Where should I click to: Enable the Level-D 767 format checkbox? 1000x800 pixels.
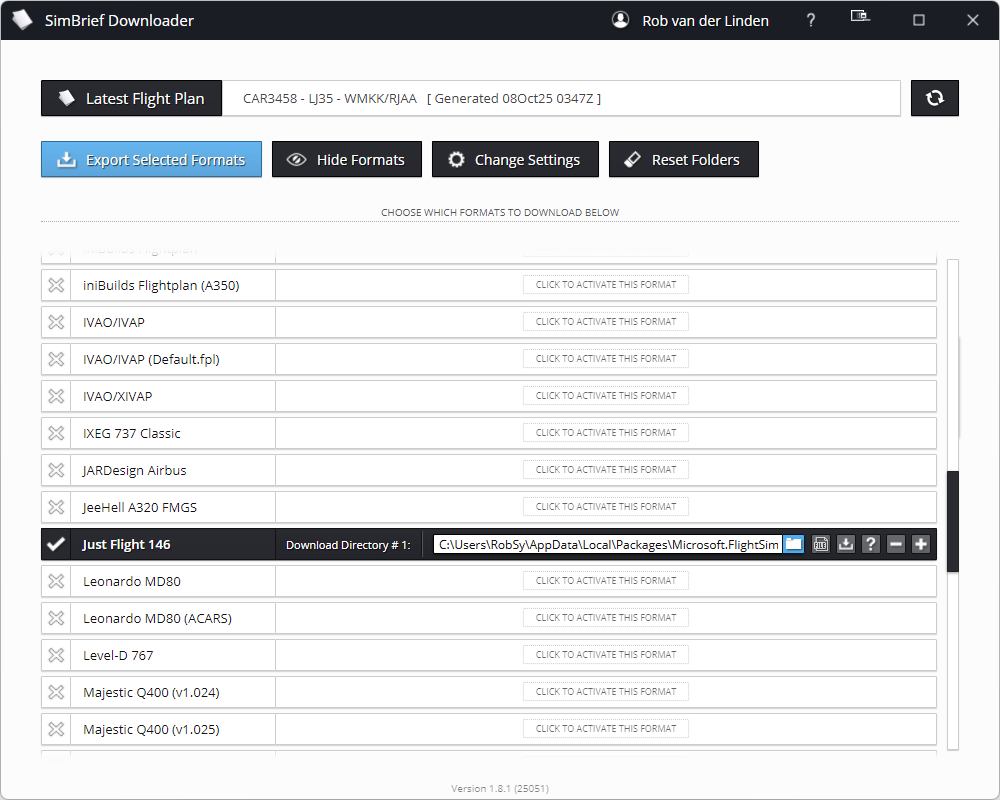[57, 655]
